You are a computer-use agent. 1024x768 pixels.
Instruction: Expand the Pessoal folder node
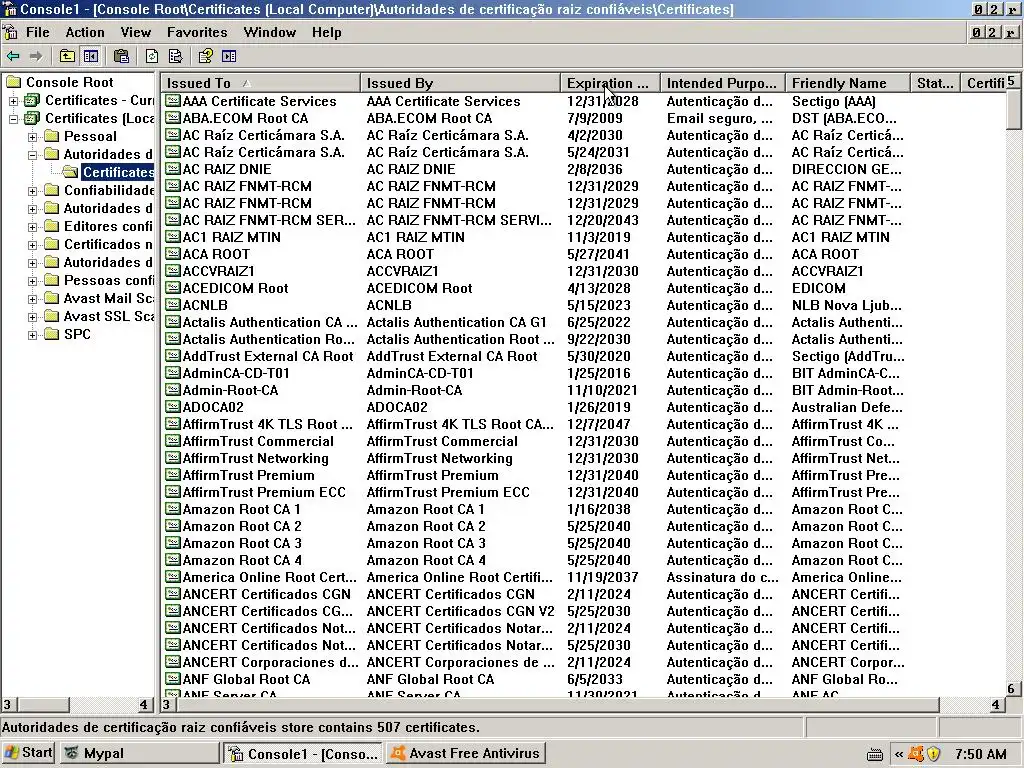coord(32,136)
